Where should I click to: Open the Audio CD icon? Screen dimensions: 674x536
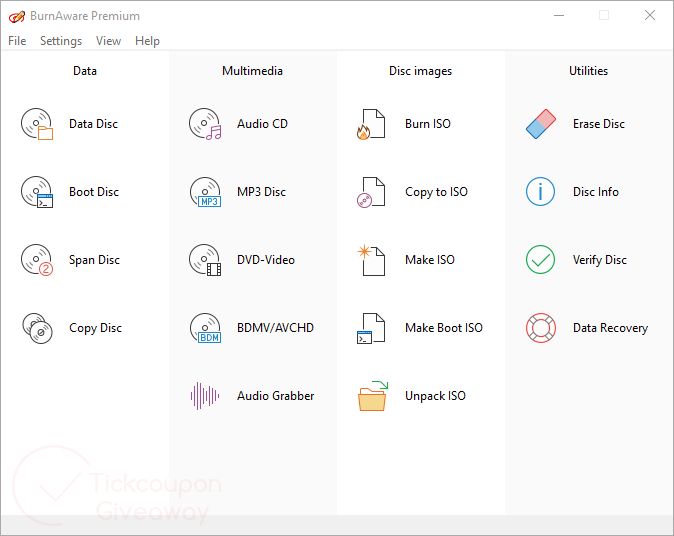tap(205, 124)
